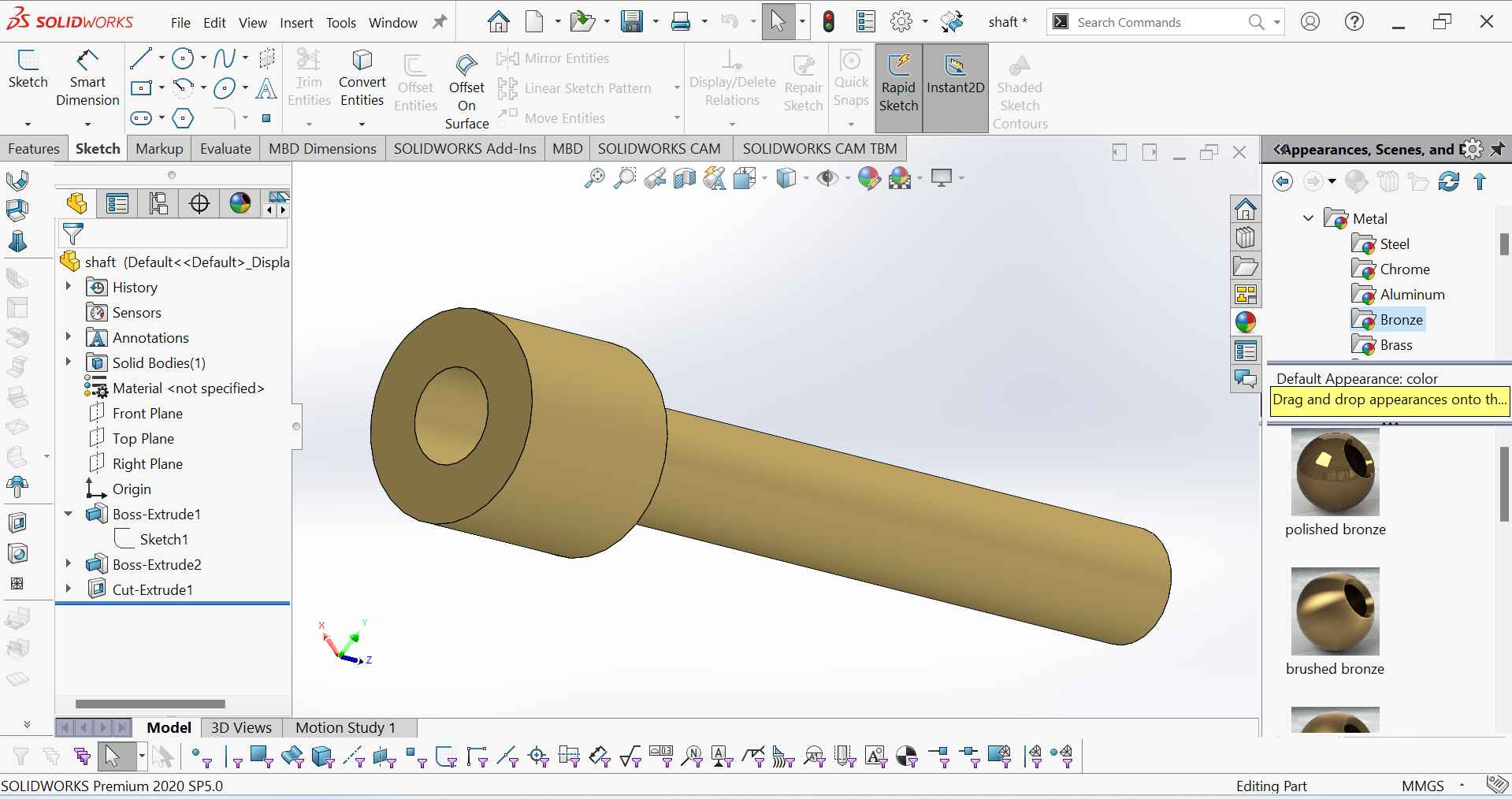
Task: Open the File menu
Action: (180, 23)
